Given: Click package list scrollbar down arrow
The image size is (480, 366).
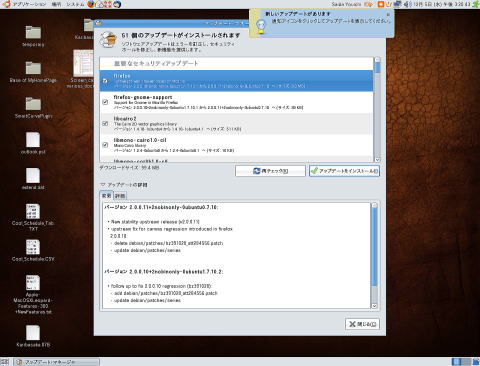Looking at the screenshot, I should (377, 160).
